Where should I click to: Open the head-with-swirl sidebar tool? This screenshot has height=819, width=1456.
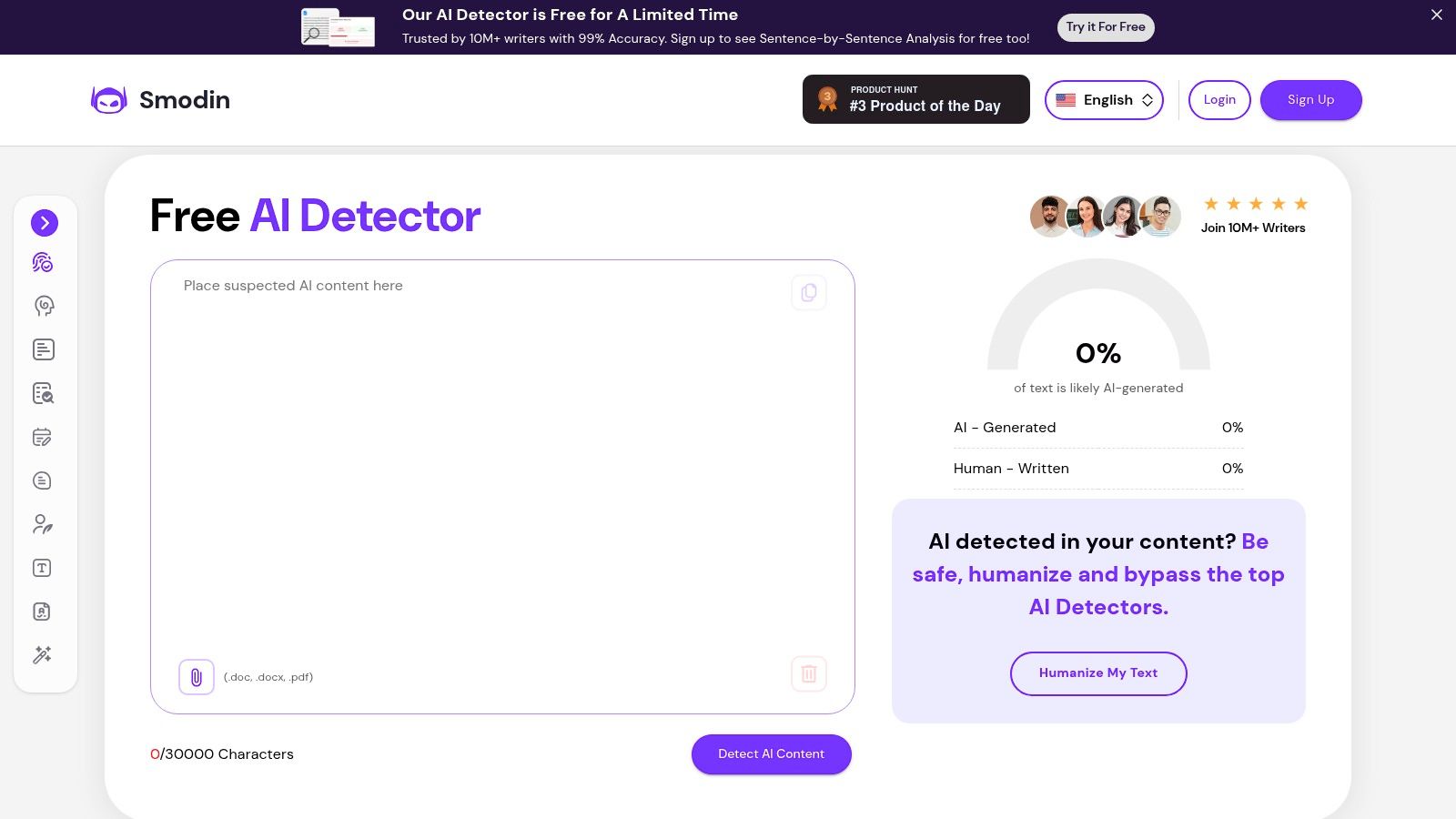[x=43, y=306]
